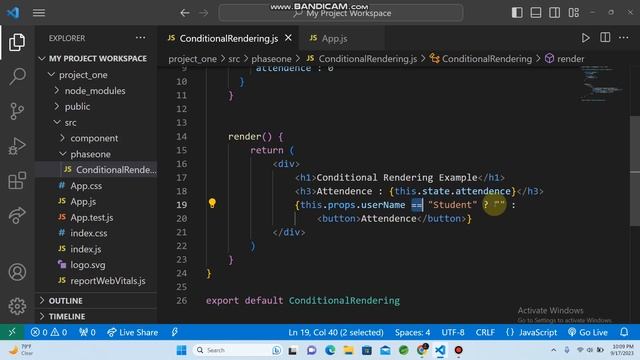Image resolution: width=640 pixels, height=360 pixels.
Task: Open App.test.js in the explorer
Action: [x=96, y=218]
